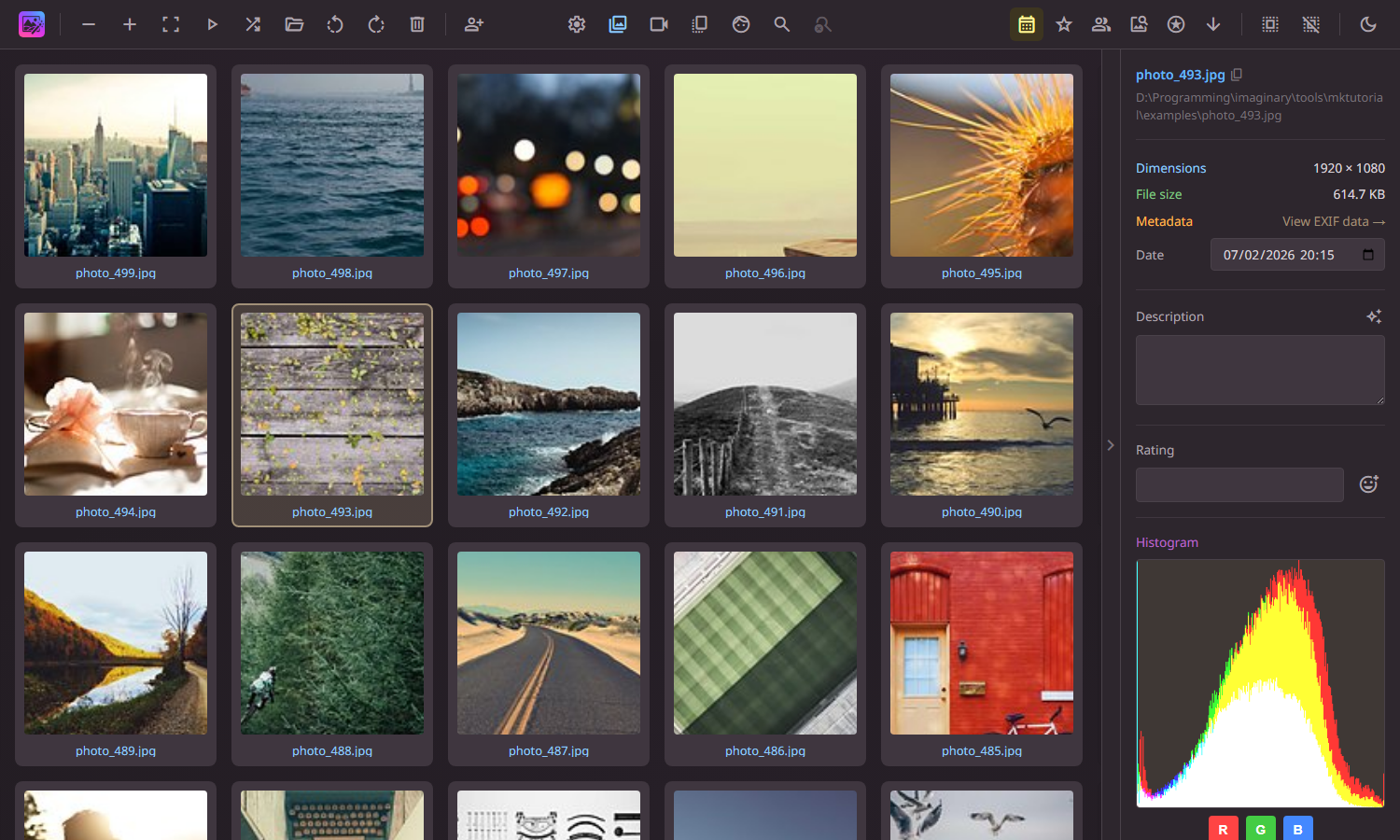Toggle the calendar view off

(1026, 24)
